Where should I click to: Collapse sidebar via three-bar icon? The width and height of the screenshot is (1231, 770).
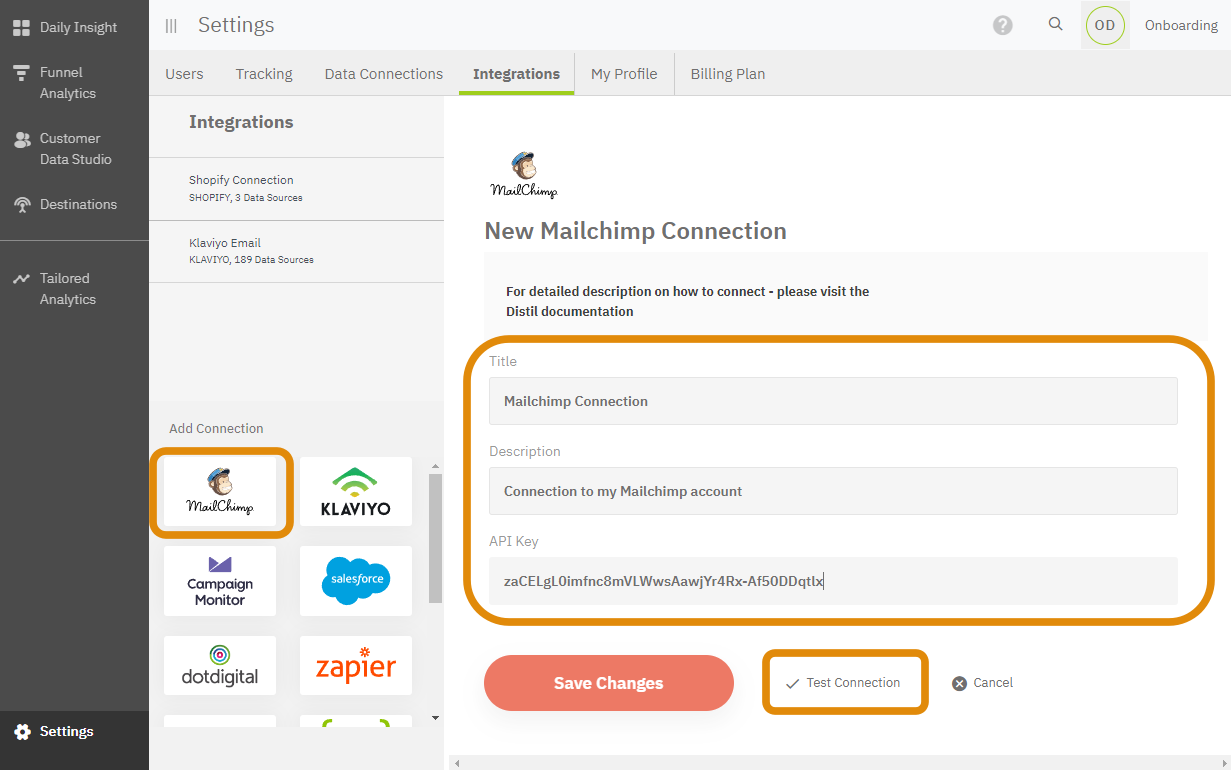pos(171,26)
